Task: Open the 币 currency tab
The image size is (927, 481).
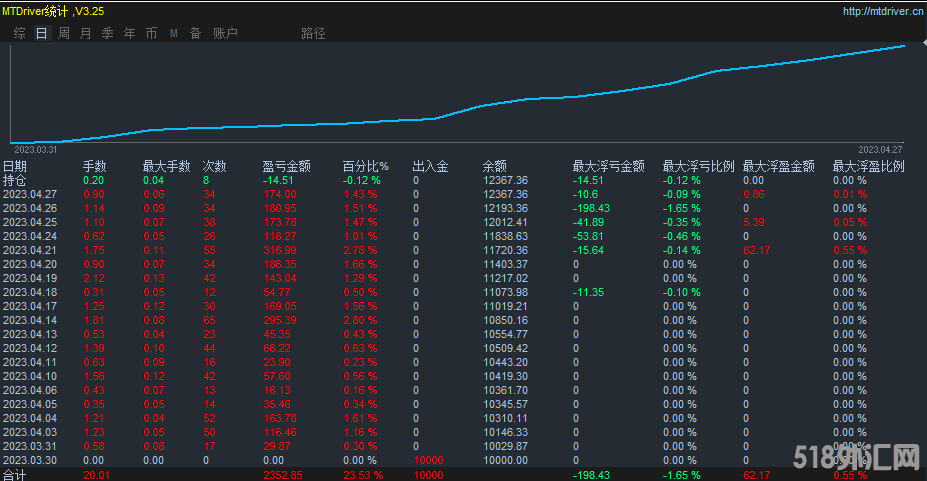Action: coord(152,33)
